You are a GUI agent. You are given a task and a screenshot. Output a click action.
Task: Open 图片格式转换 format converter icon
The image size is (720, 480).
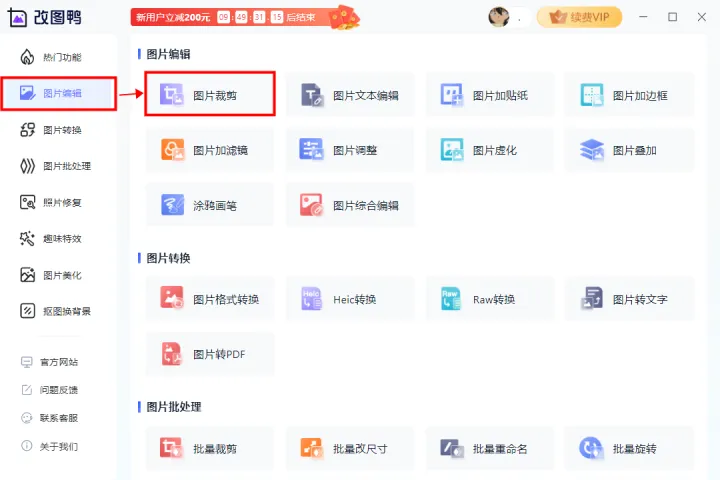tap(172, 298)
